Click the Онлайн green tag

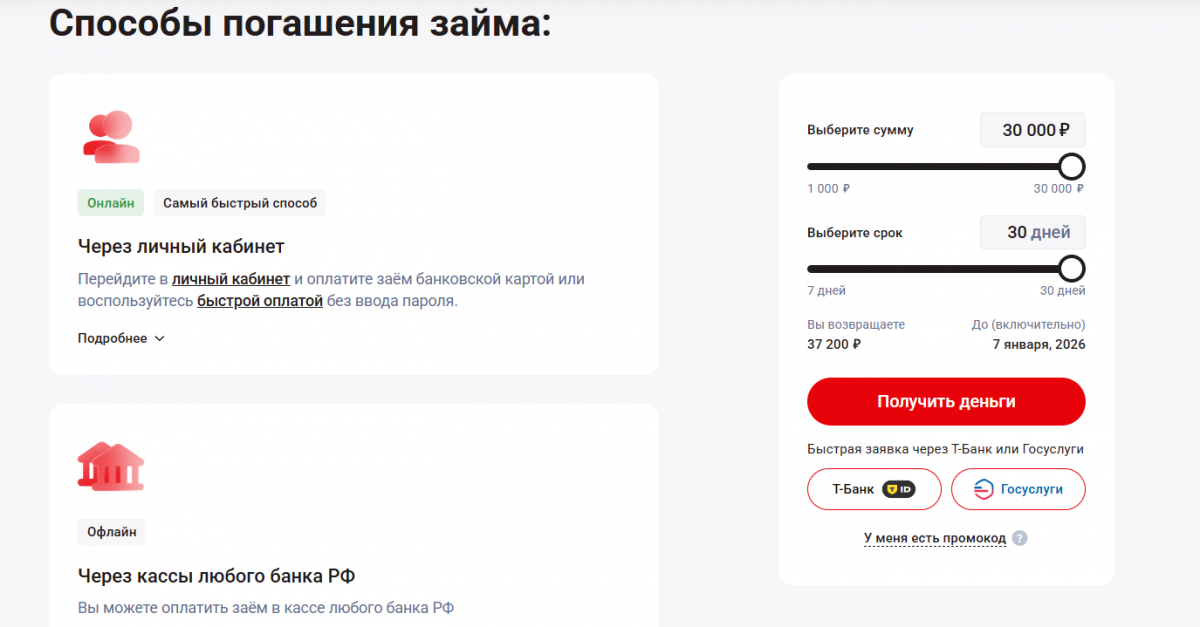111,203
